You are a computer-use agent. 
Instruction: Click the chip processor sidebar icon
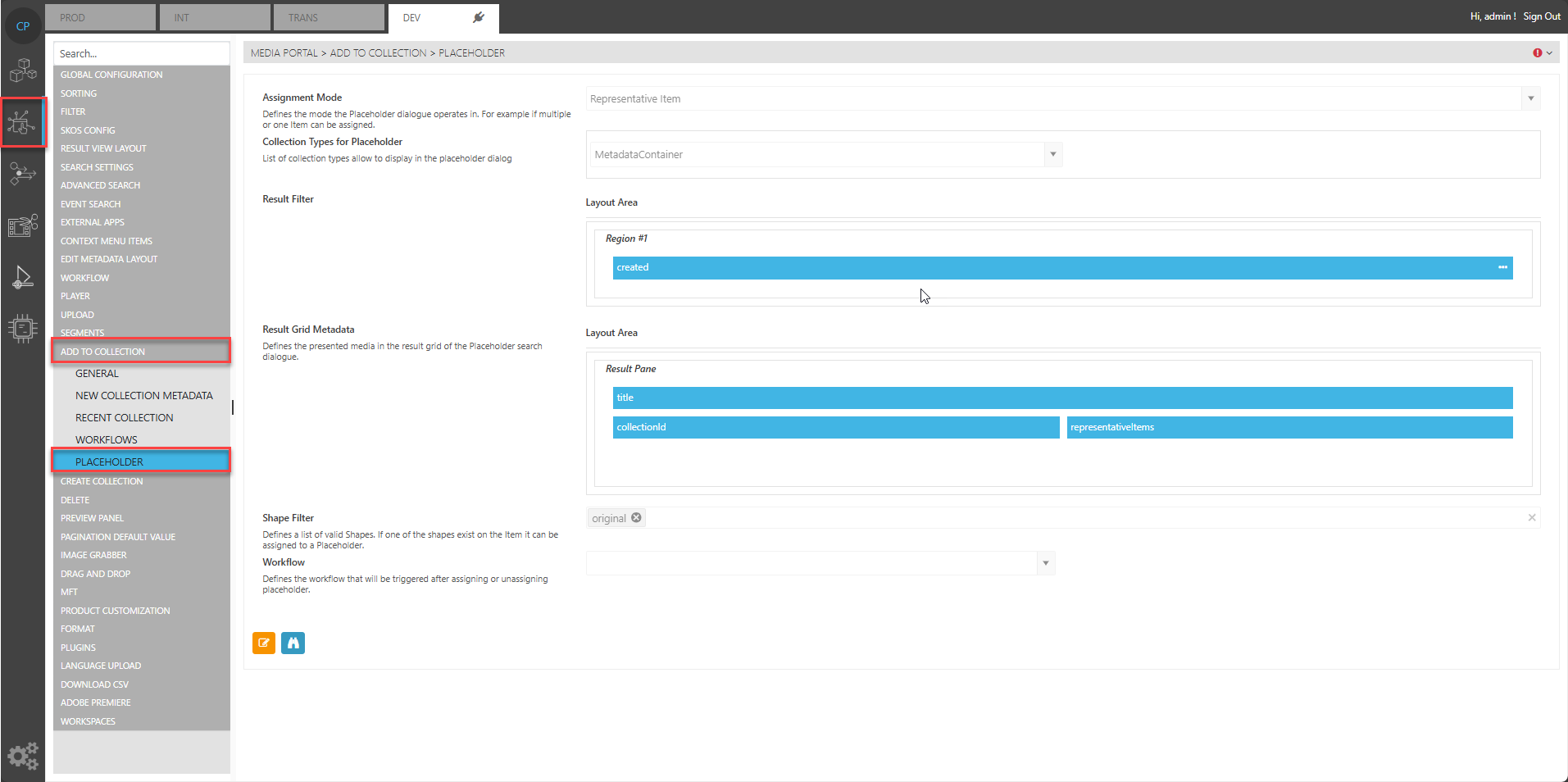coord(23,328)
